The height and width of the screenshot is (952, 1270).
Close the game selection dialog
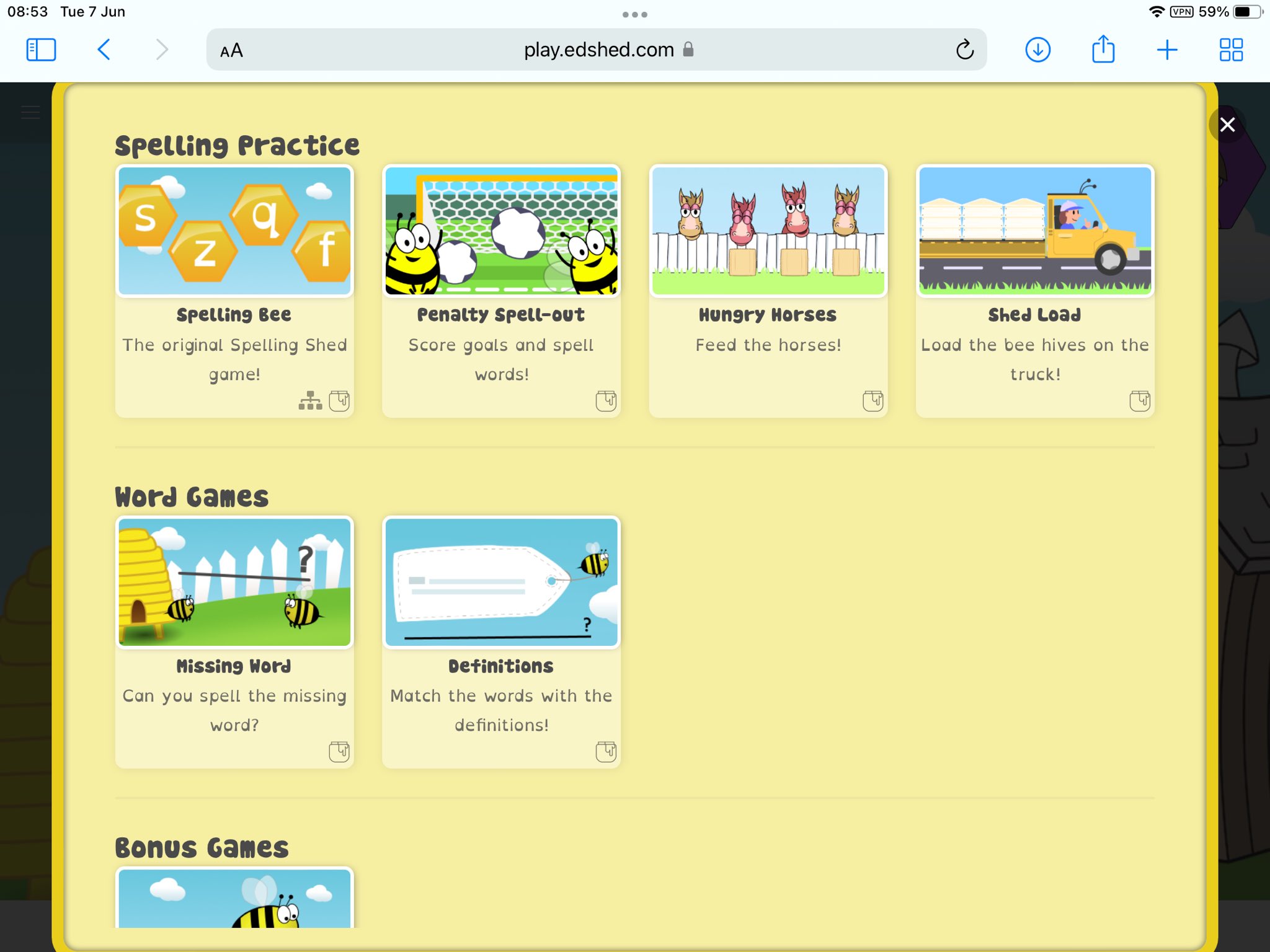(x=1227, y=125)
